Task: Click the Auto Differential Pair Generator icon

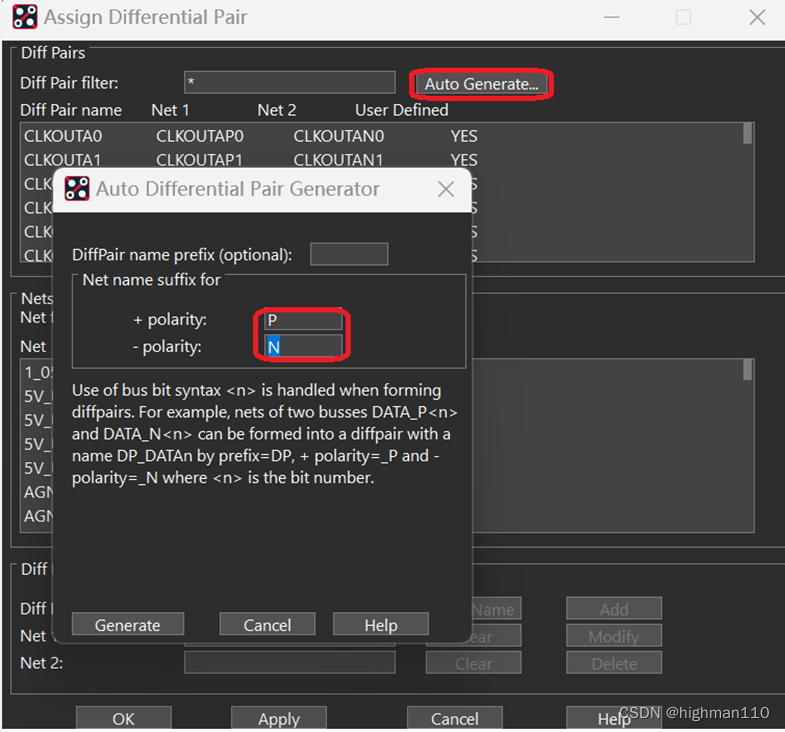Action: coord(79,189)
